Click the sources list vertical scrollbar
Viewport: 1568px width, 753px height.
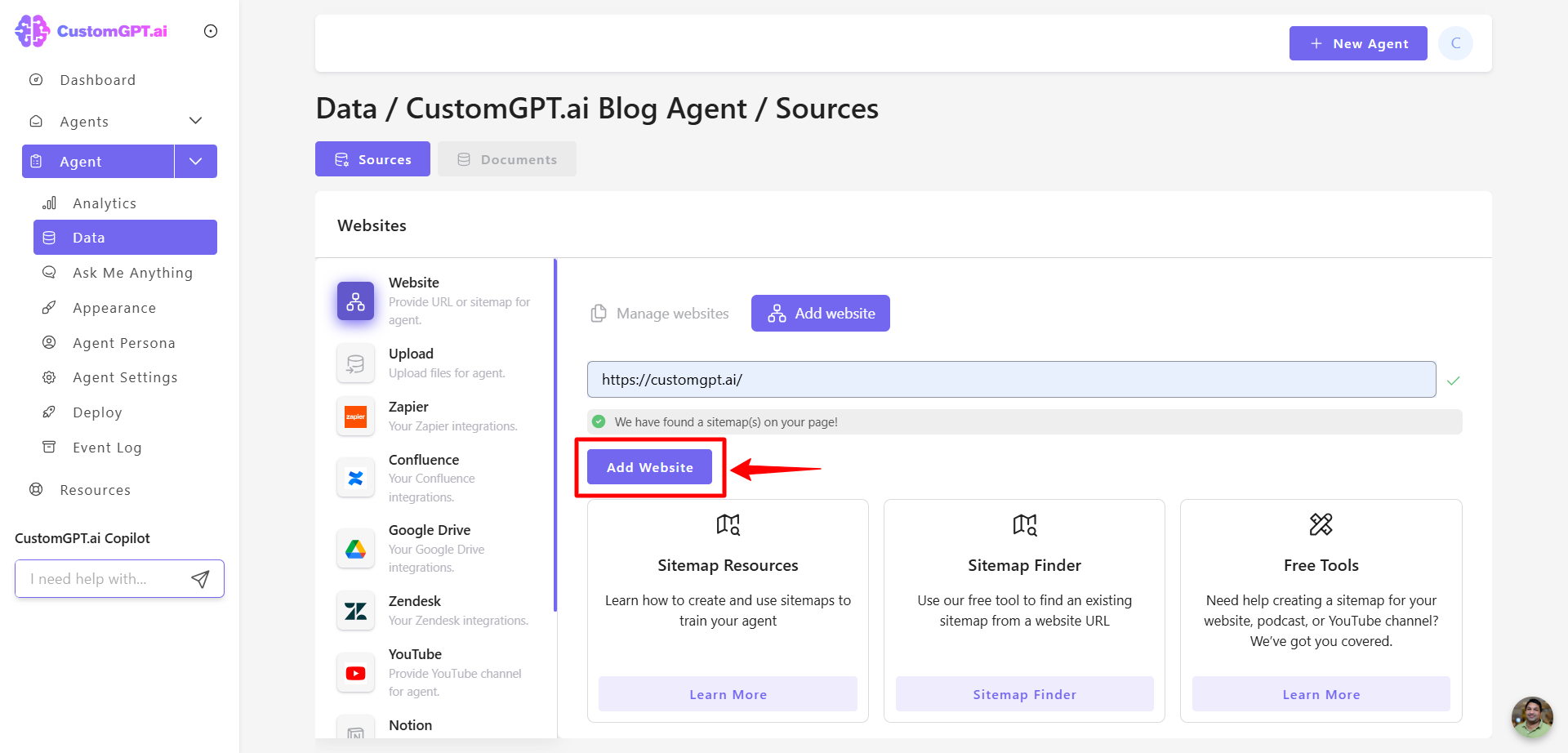pos(555,435)
